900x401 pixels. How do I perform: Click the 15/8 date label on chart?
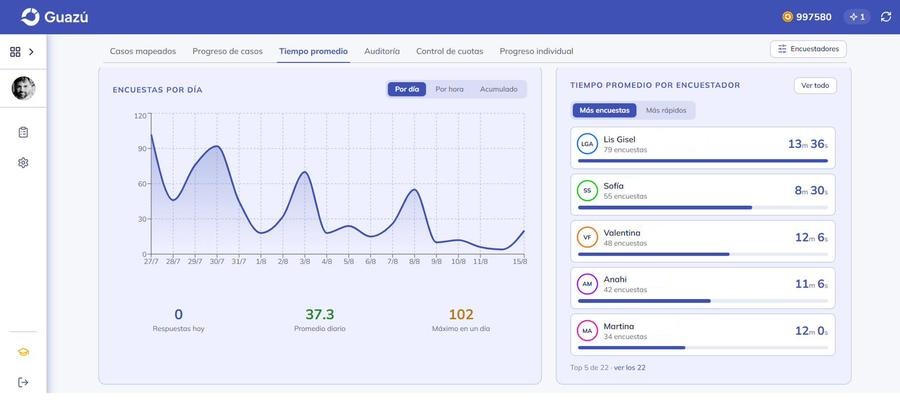(519, 262)
